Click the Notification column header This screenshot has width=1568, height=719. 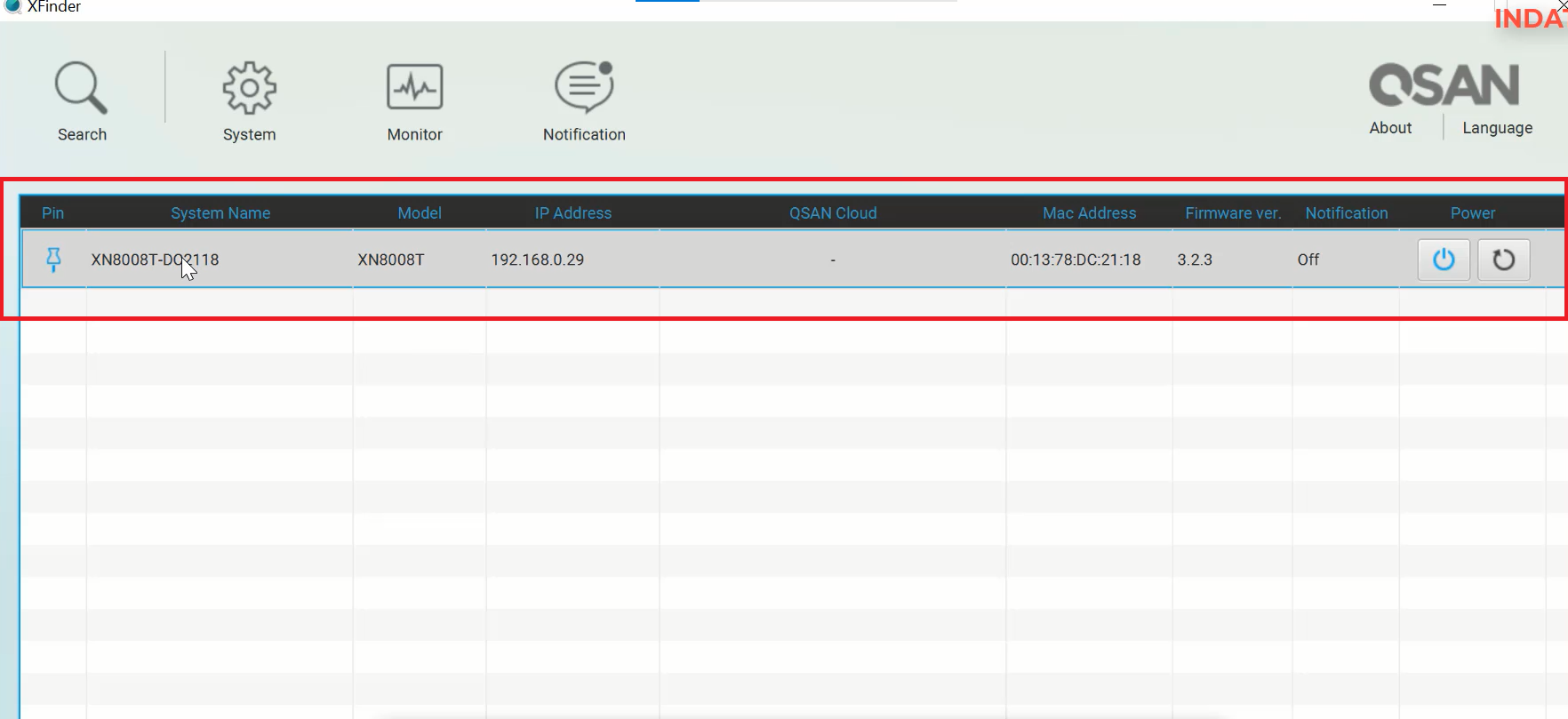coord(1346,213)
